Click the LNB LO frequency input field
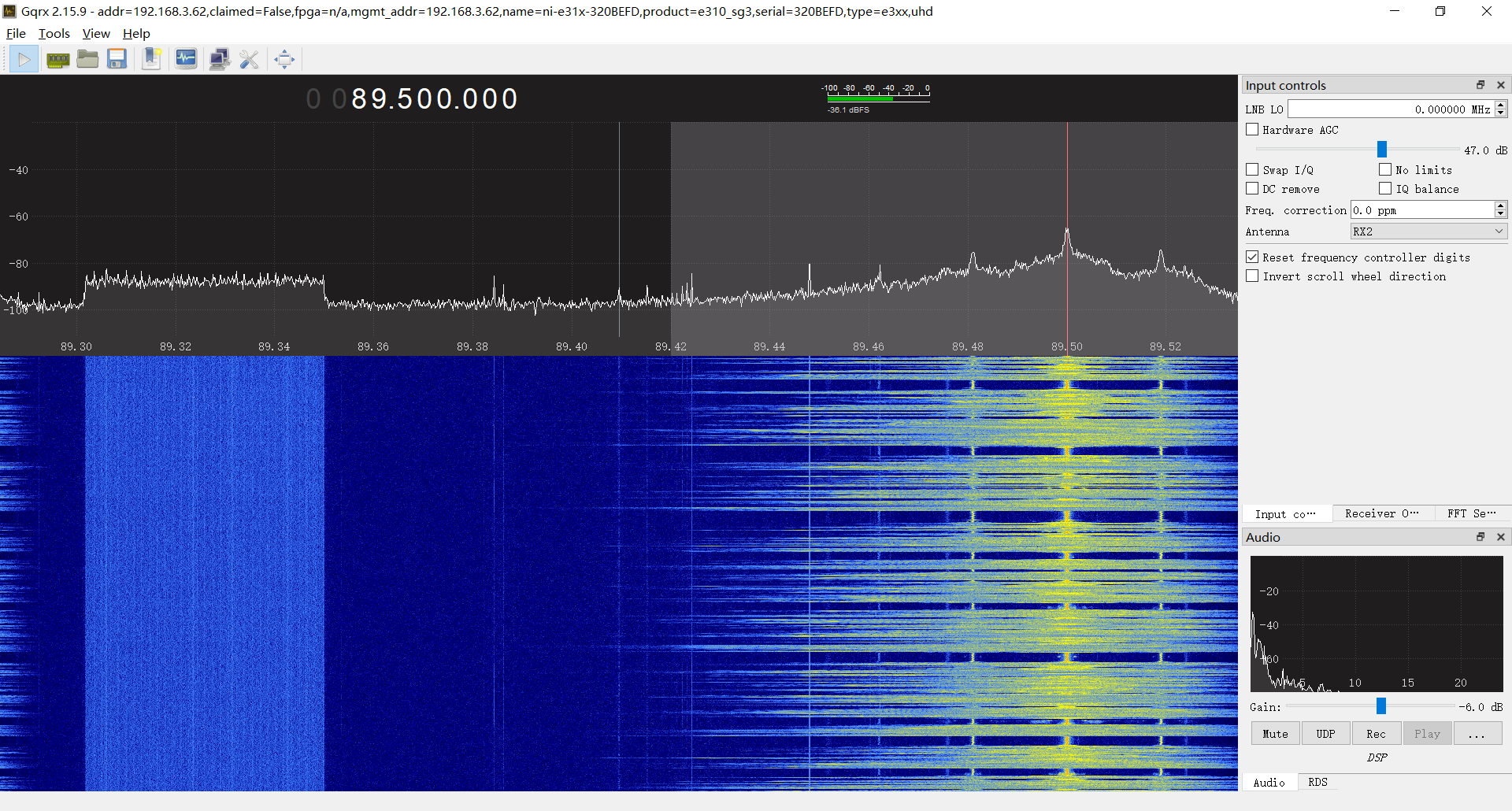This screenshot has width=1512, height=811. (1391, 109)
